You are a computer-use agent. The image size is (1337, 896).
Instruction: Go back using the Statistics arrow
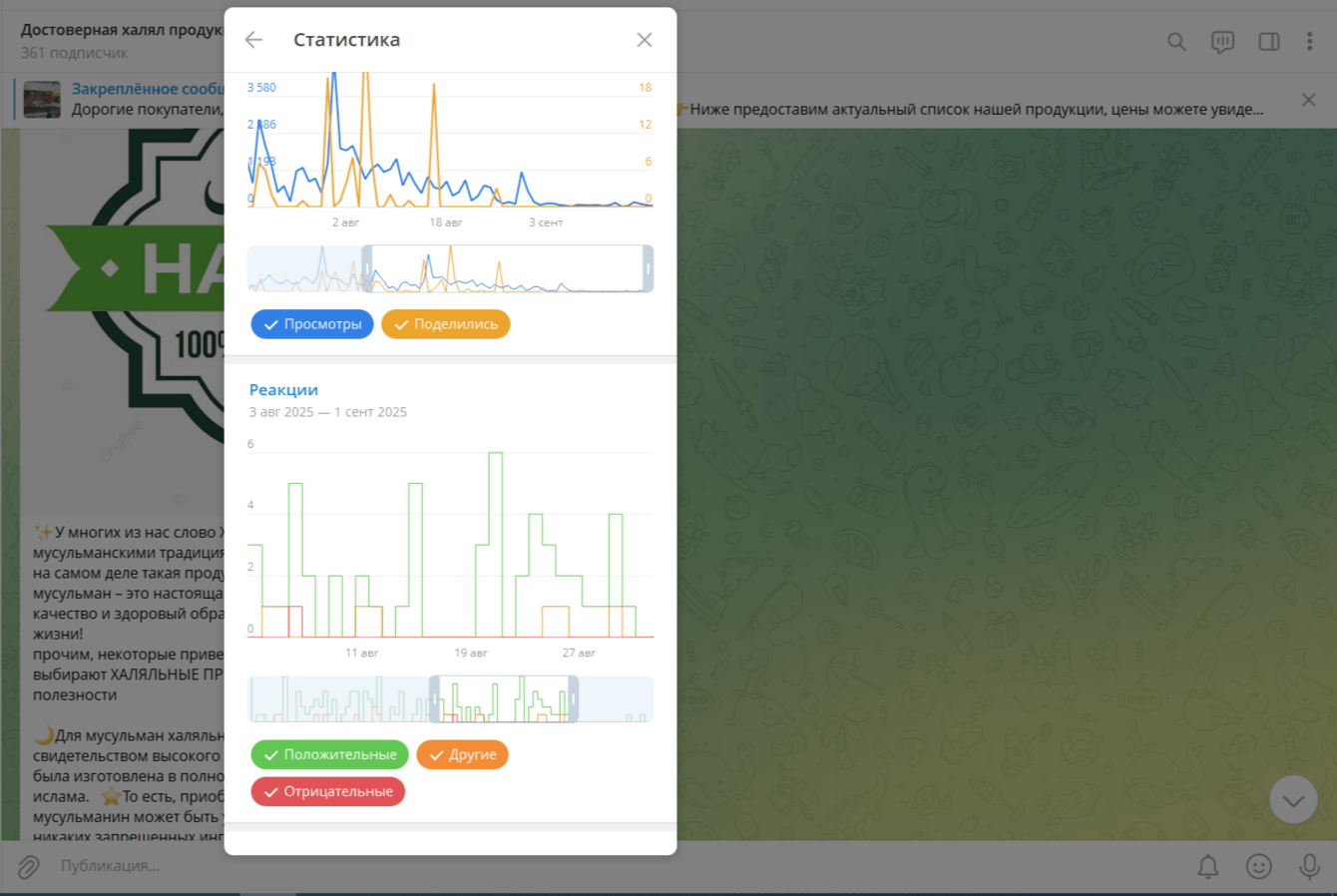coord(253,40)
